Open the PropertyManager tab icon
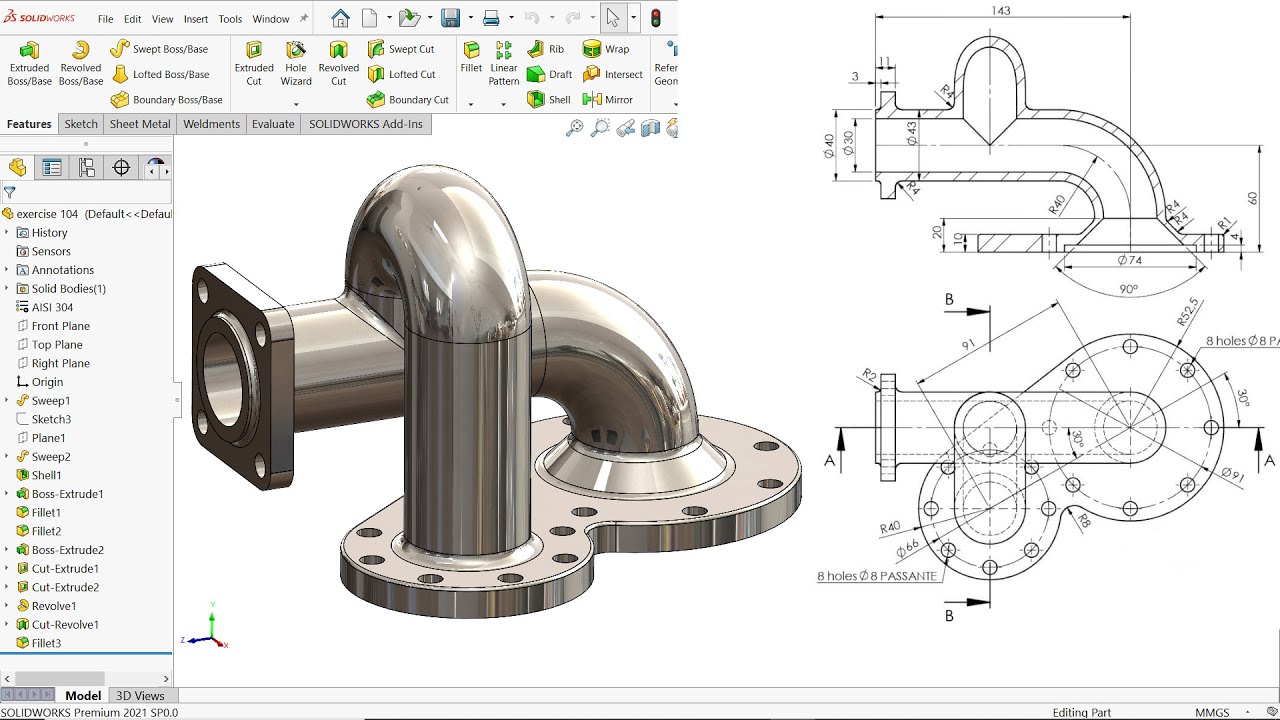Viewport: 1280px width, 720px height. (52, 168)
